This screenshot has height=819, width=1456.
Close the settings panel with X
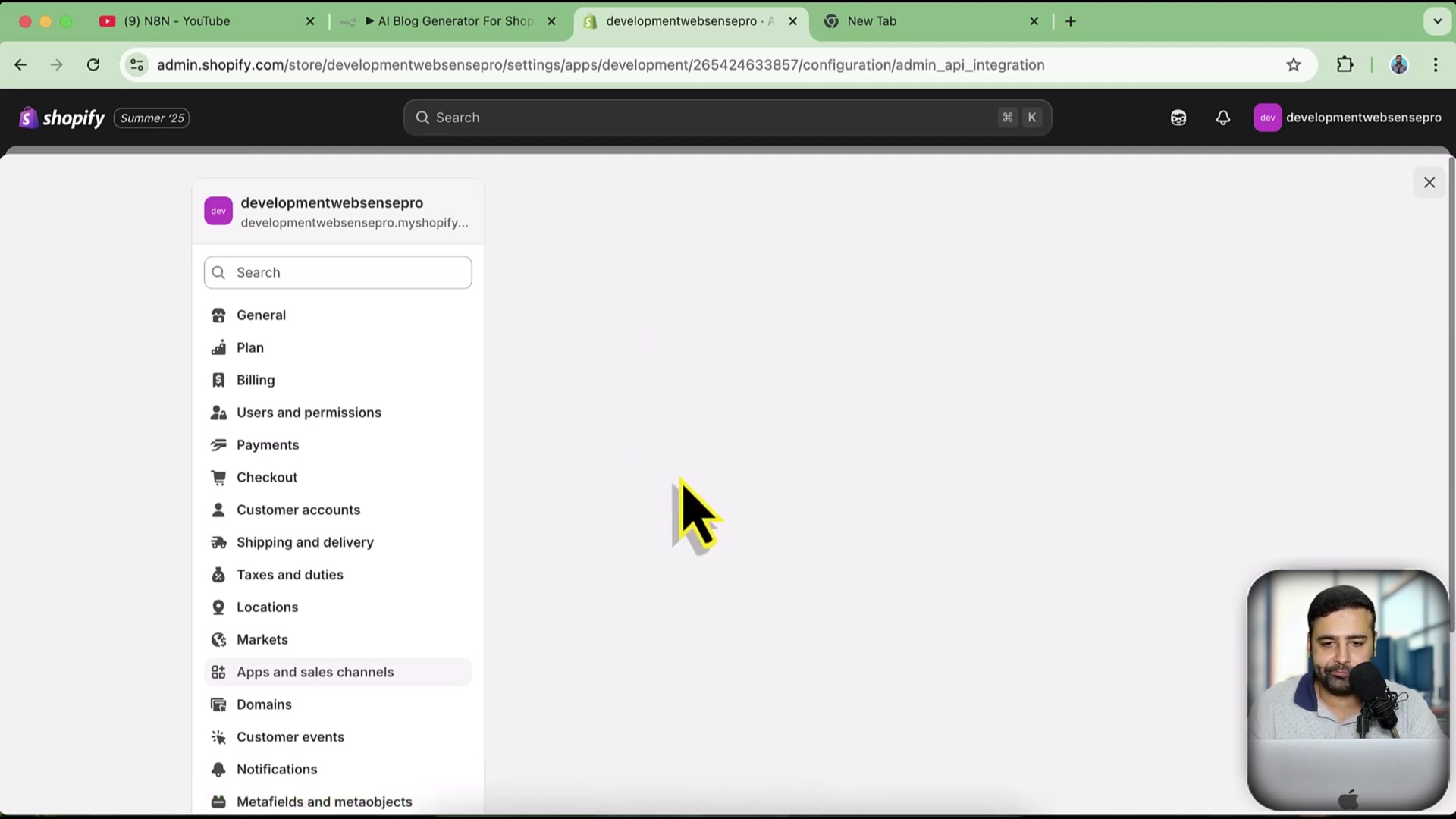click(x=1429, y=183)
